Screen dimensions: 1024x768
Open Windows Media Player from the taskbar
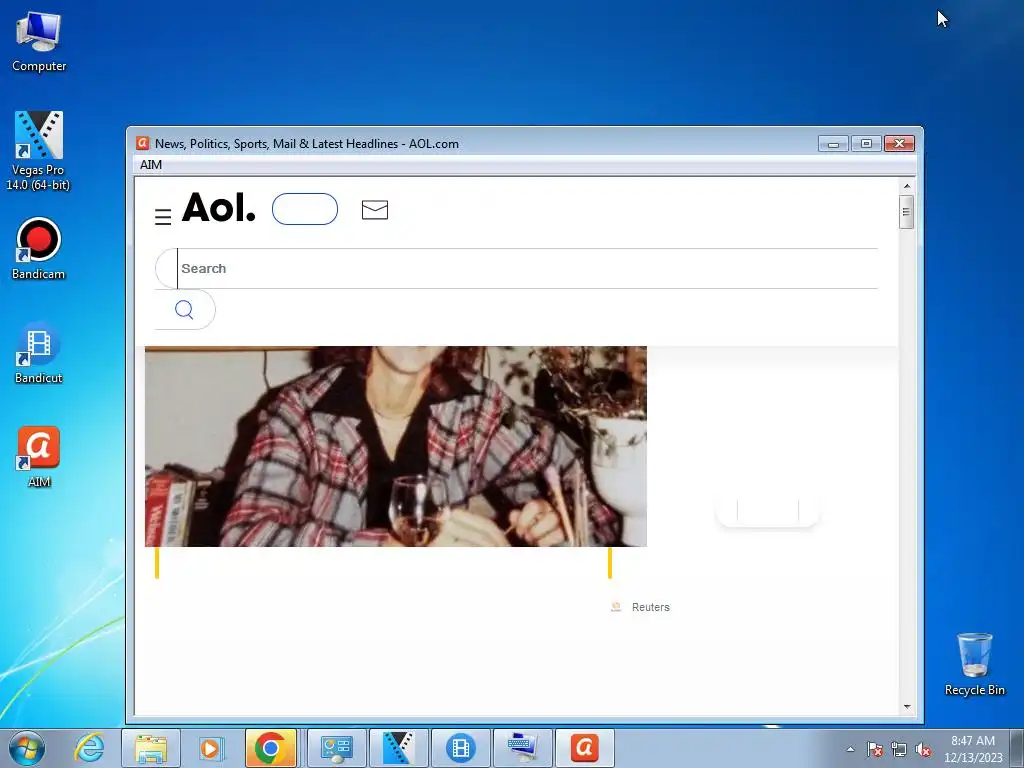coord(212,748)
